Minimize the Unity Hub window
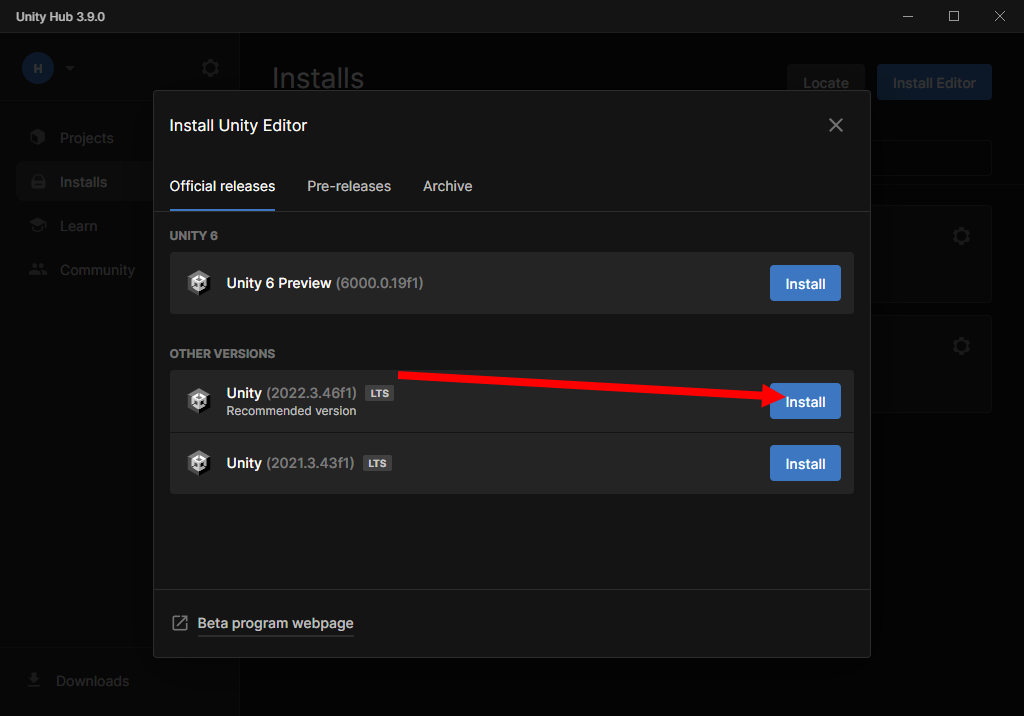 [908, 16]
